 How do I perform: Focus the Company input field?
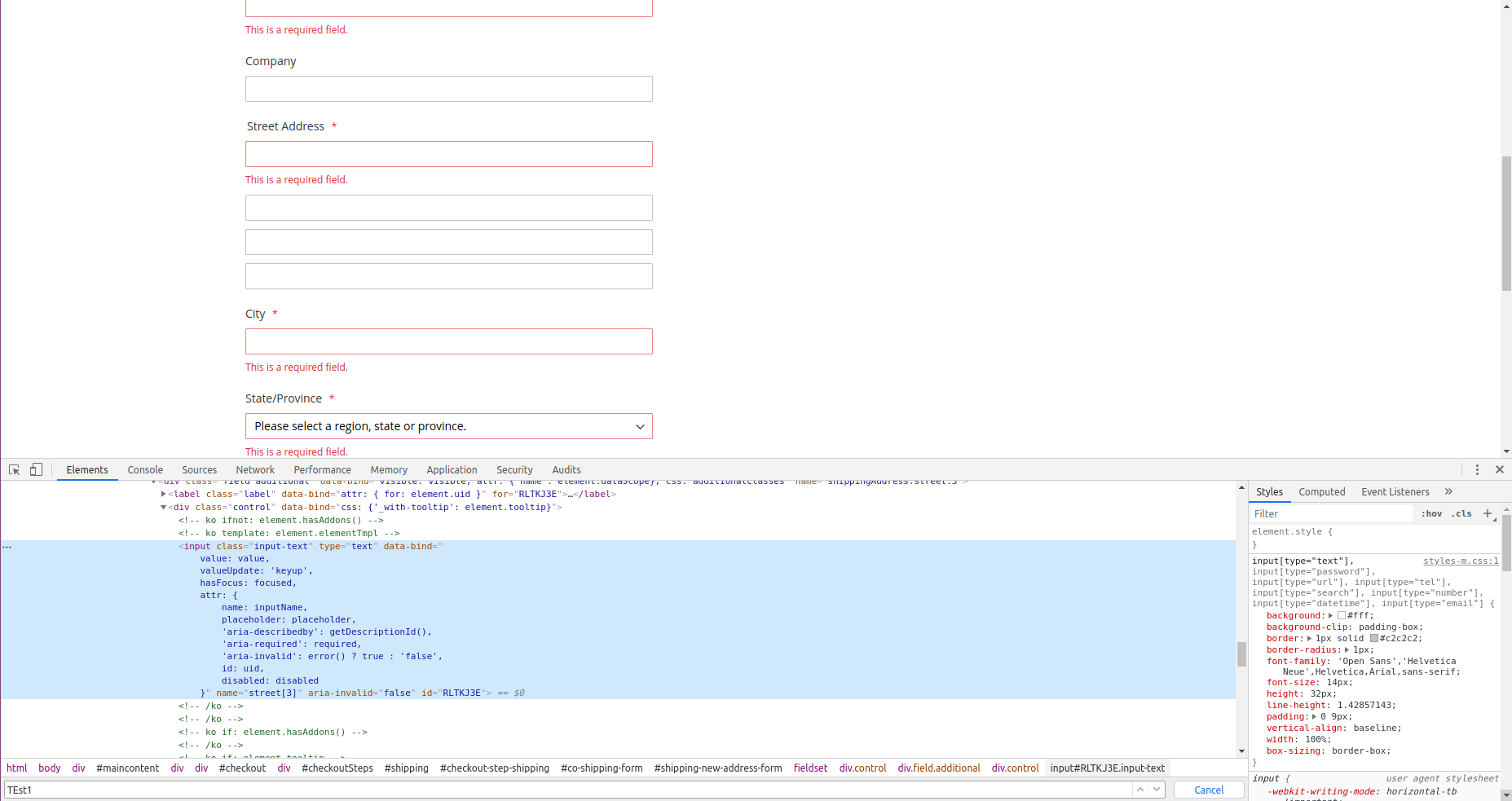[x=449, y=89]
